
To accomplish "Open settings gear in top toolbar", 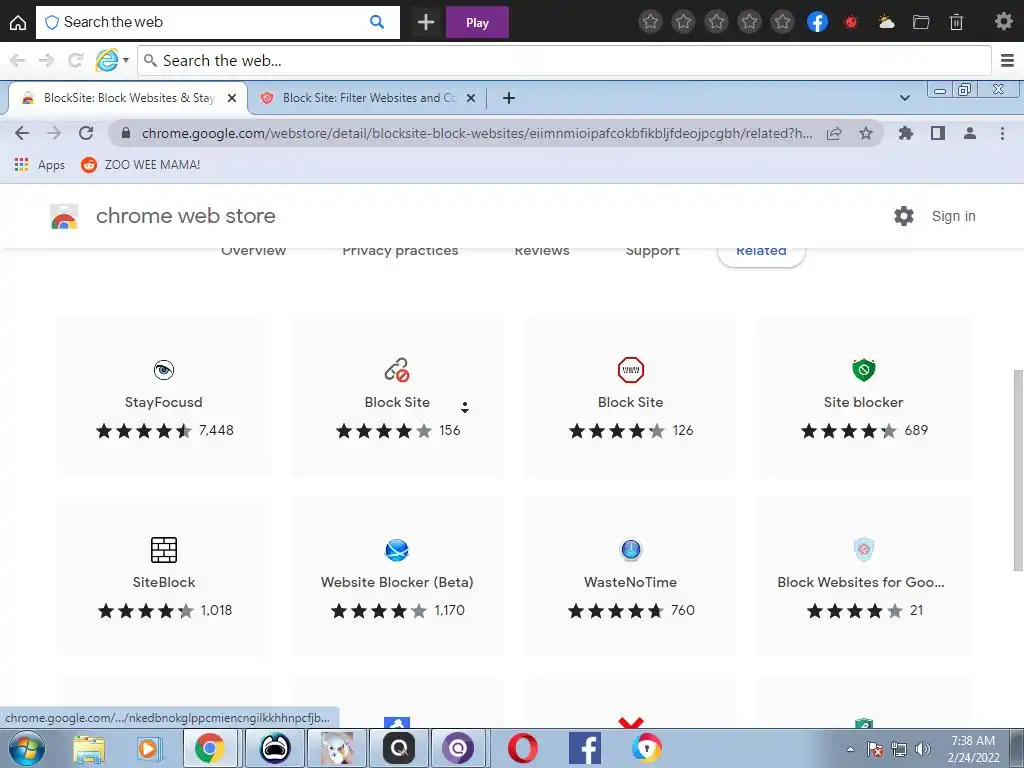I will [1003, 22].
